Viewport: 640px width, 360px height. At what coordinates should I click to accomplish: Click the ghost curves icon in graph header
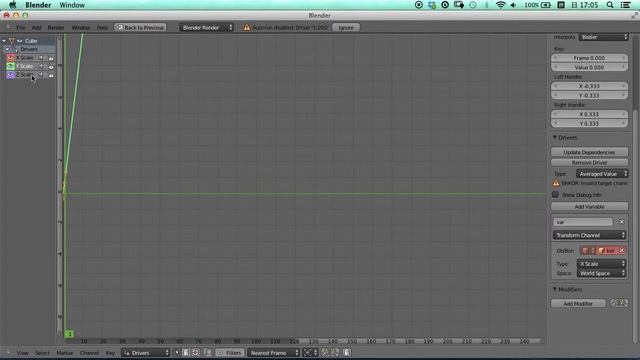(x=347, y=353)
